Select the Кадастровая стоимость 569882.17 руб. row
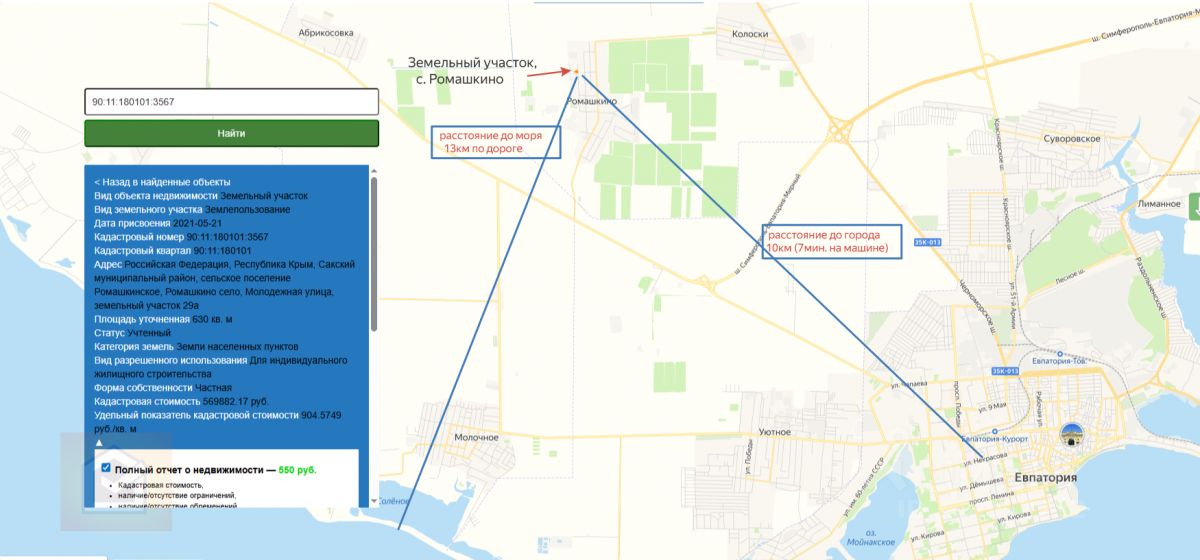Screen dimensions: 1200x560 click(181, 401)
